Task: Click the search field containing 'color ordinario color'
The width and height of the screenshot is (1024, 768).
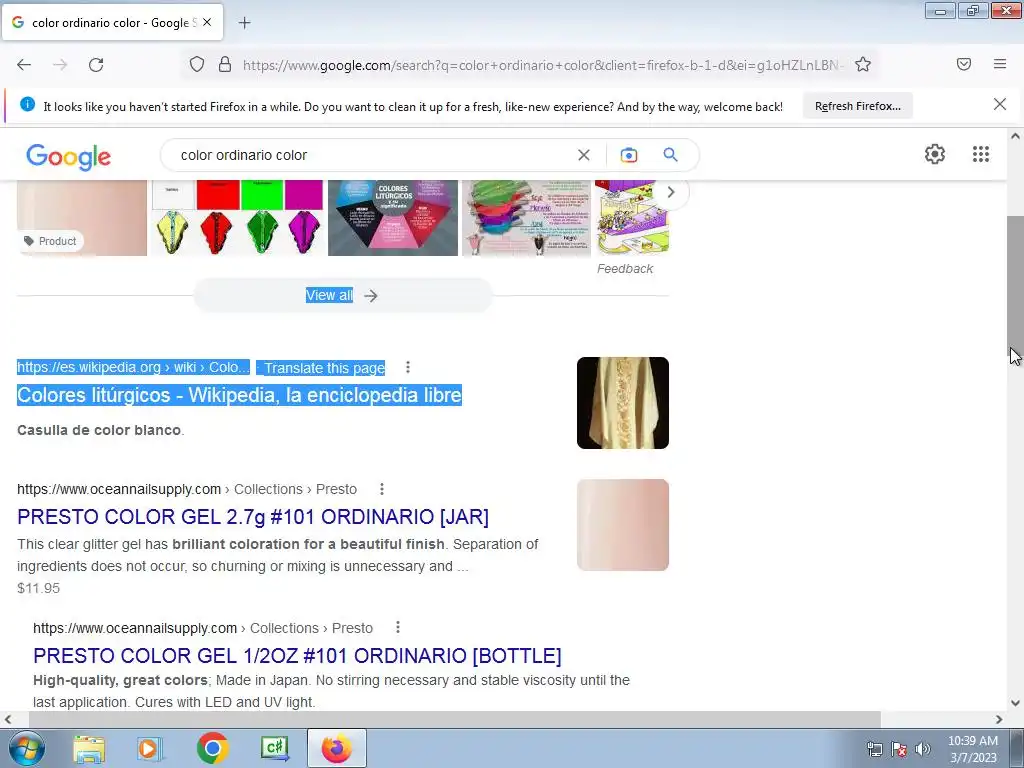Action: pos(372,155)
